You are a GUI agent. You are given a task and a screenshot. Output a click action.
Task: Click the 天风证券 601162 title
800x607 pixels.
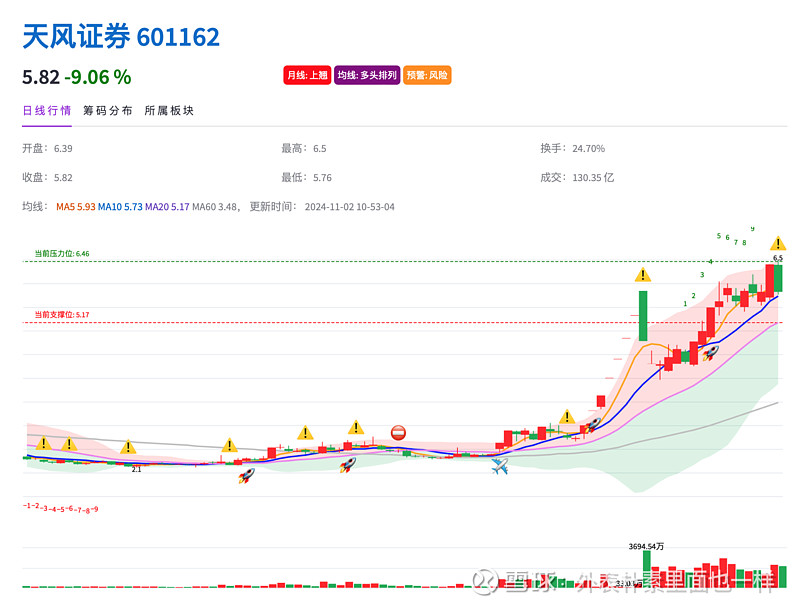(x=121, y=37)
